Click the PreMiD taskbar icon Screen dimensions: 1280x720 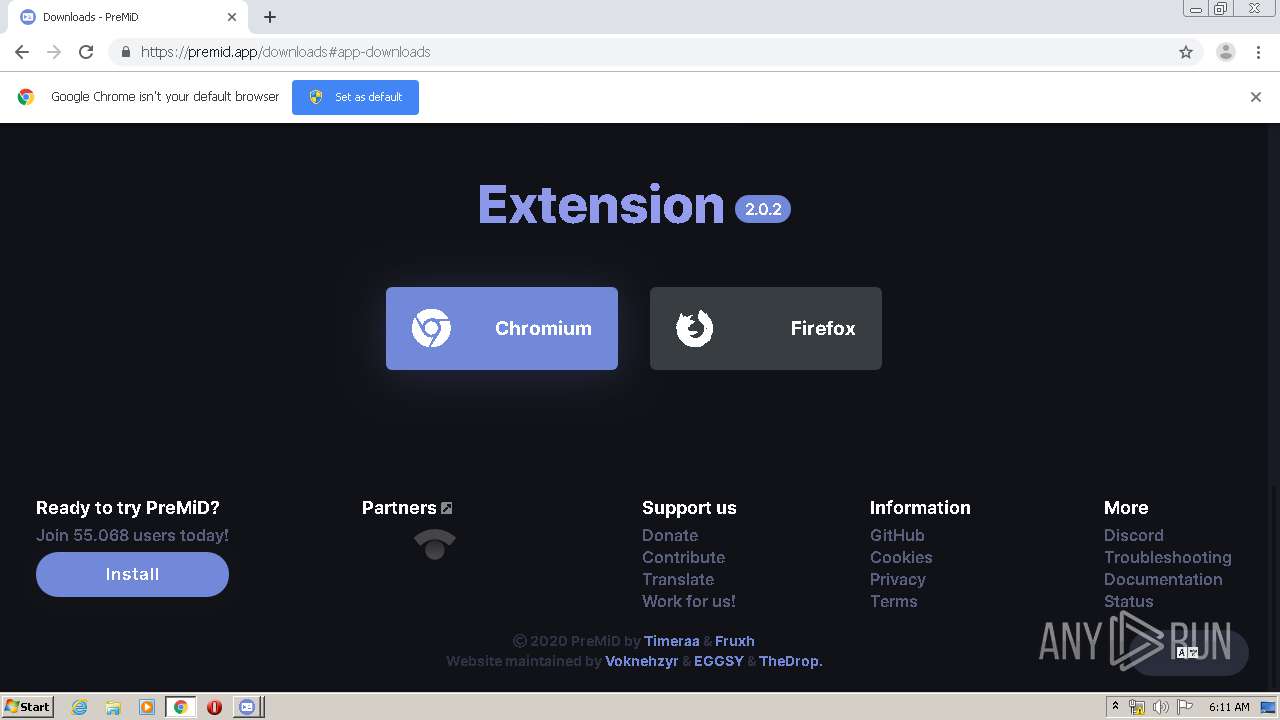(x=247, y=707)
